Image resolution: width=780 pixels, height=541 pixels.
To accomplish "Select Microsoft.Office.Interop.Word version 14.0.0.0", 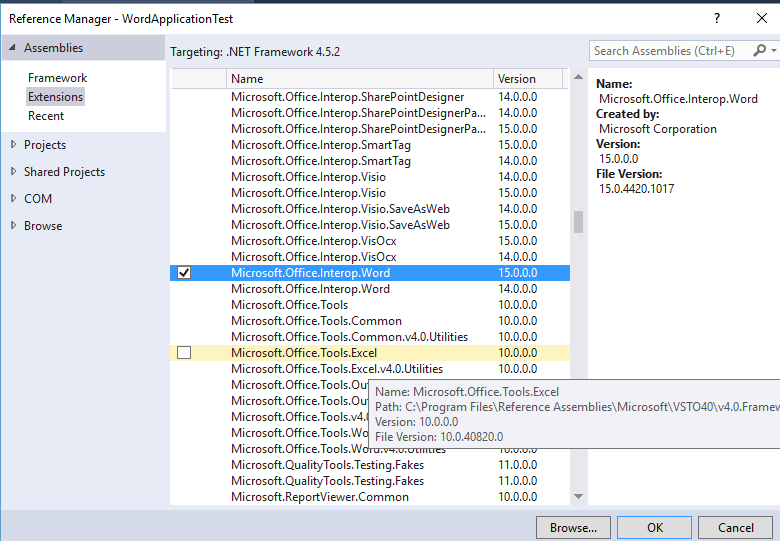I will pos(370,289).
